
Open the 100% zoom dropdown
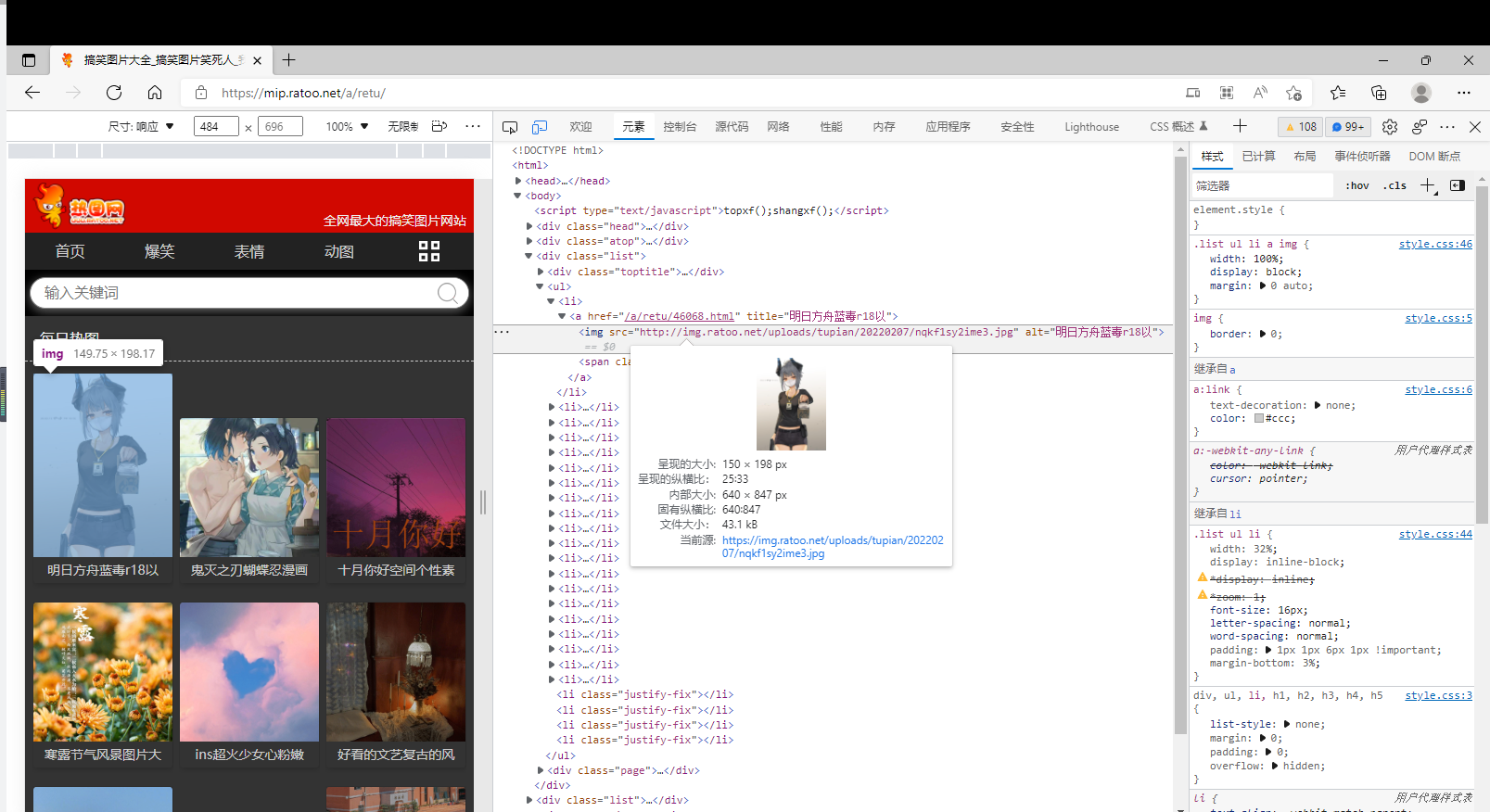pos(347,126)
